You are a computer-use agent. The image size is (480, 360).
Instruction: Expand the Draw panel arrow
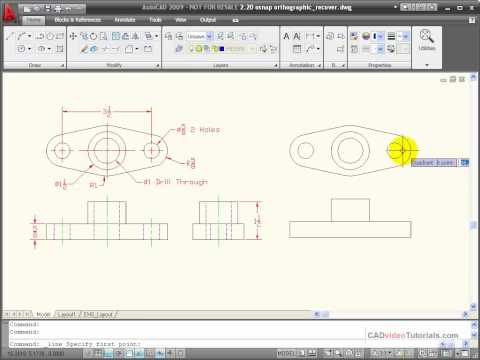62,66
